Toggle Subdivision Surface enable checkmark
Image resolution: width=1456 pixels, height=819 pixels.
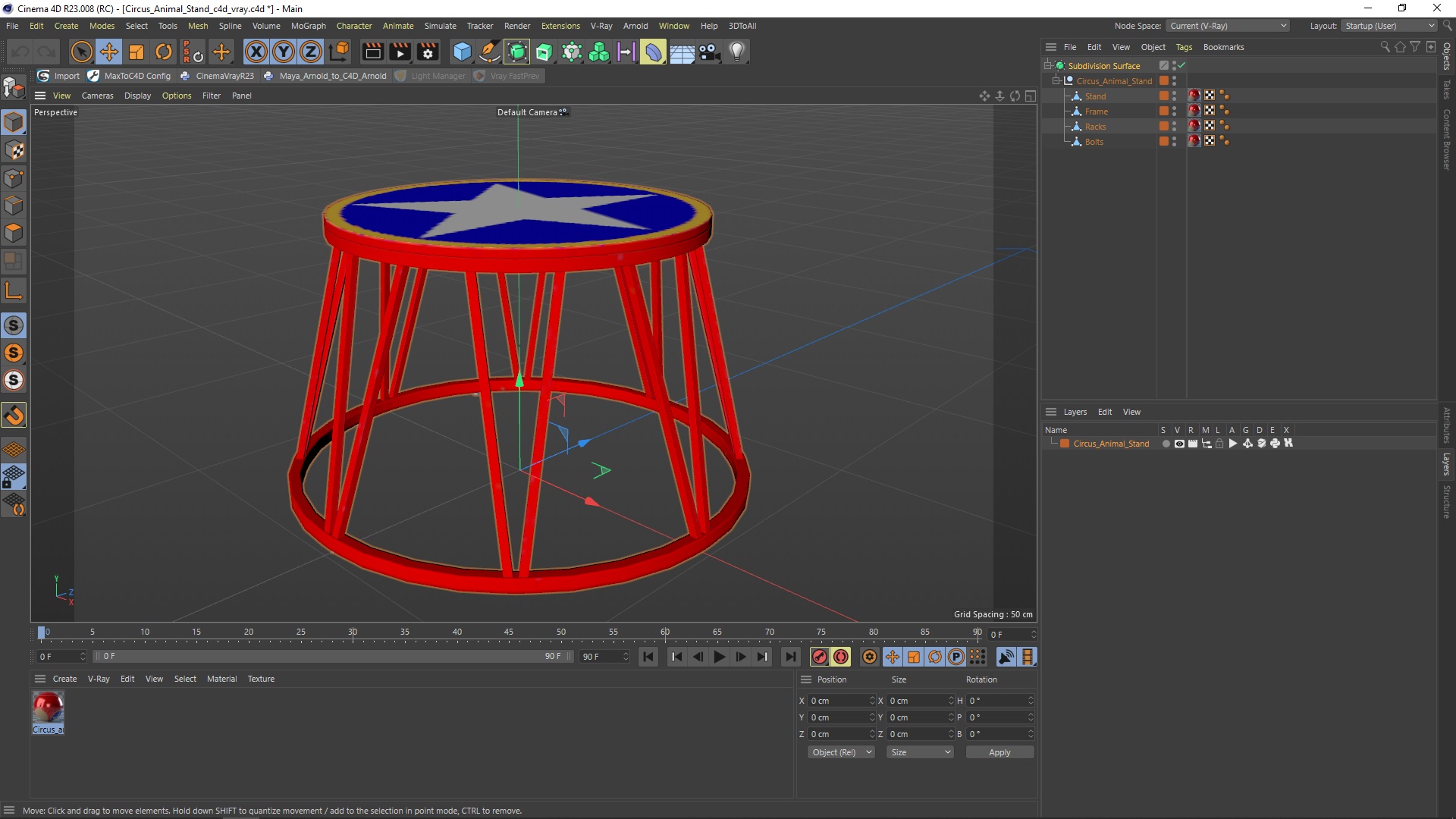click(1181, 66)
